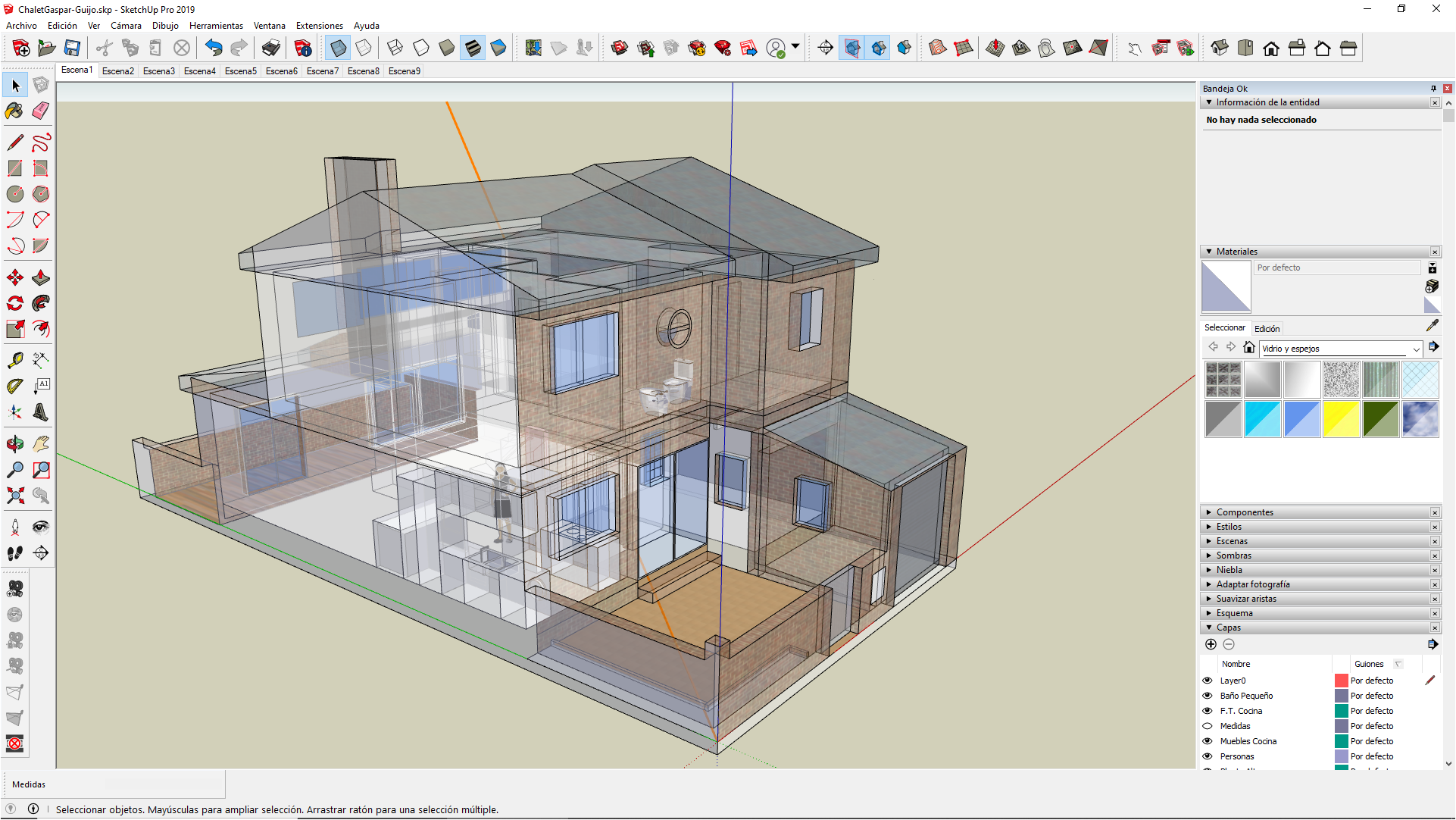This screenshot has height=820, width=1456.
Task: Create new material button
Action: [x=1432, y=286]
